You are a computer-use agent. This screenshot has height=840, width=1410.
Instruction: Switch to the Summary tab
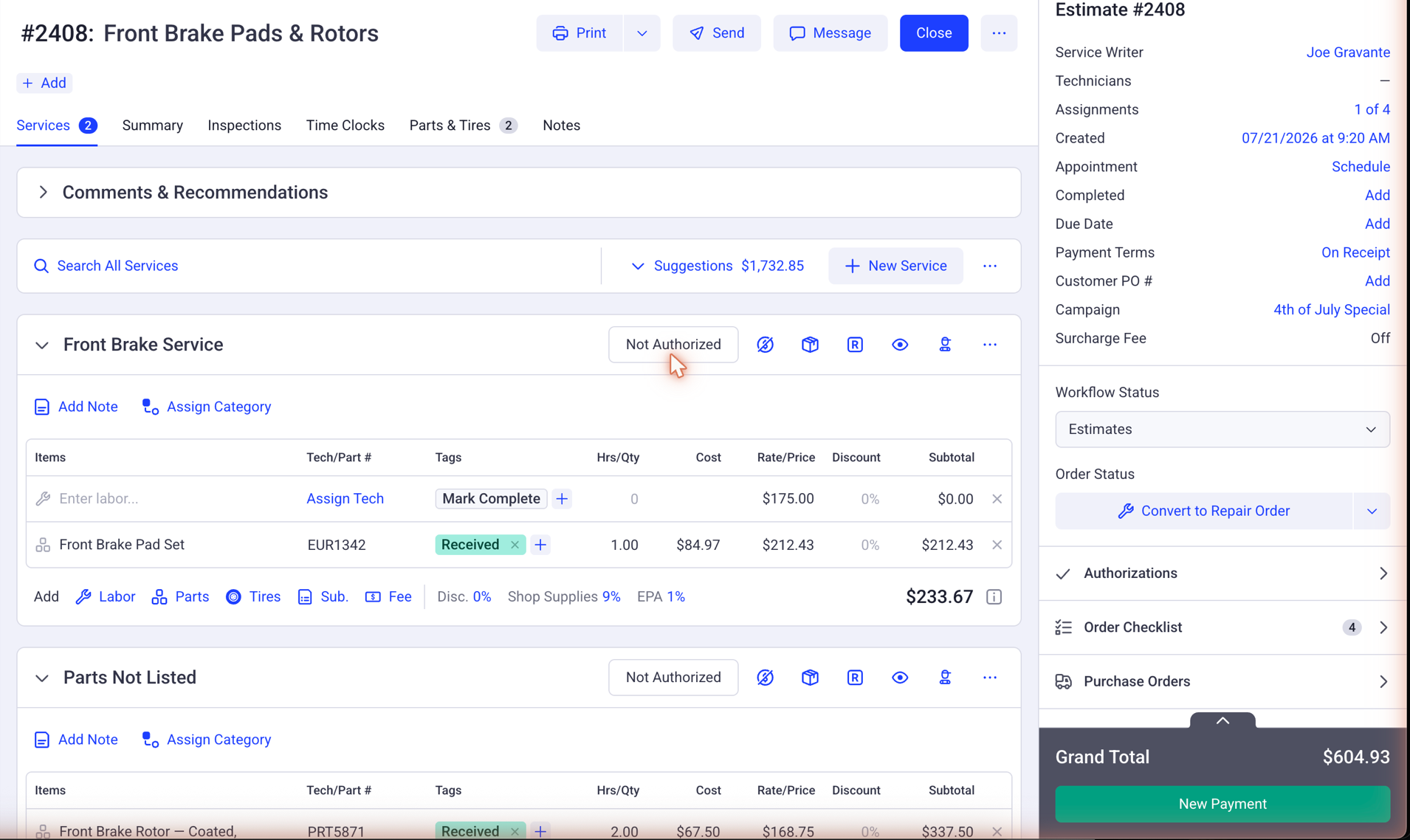coord(153,125)
